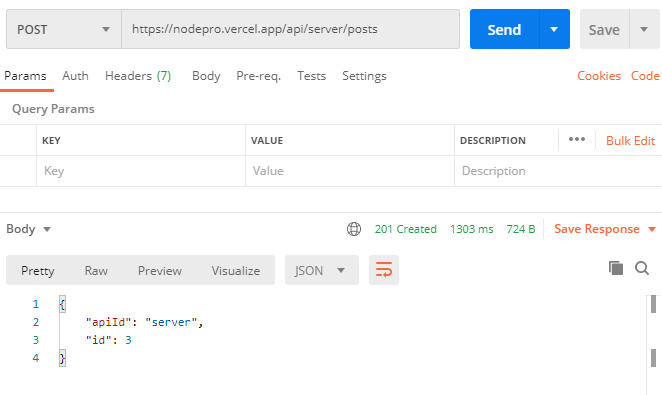Switch to Visualize response view
The image size is (662, 395).
click(x=236, y=271)
